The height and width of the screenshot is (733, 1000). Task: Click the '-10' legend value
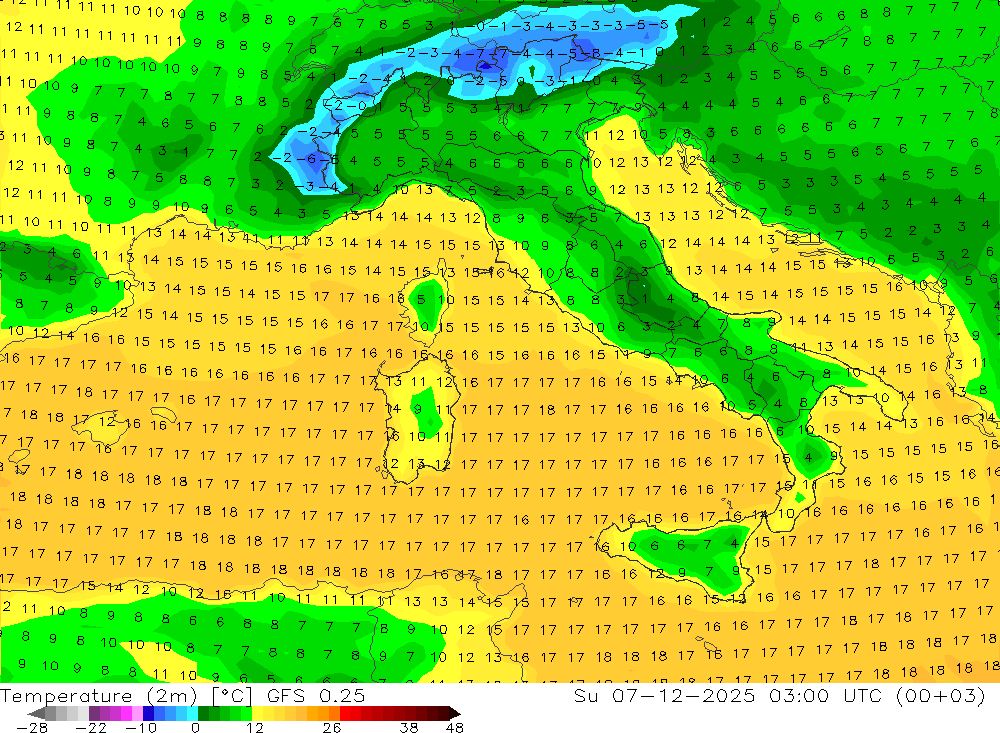point(141,728)
